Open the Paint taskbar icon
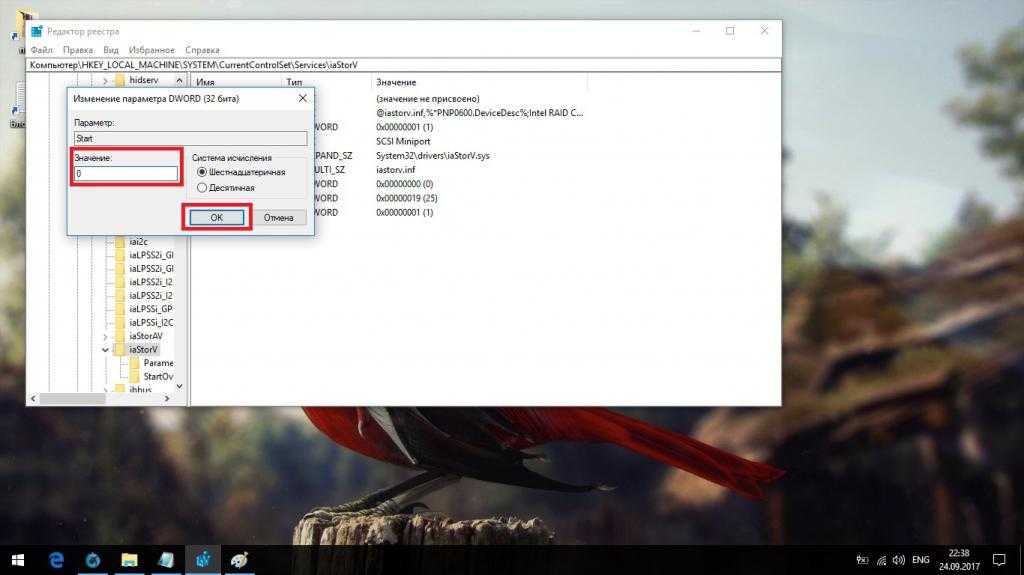This screenshot has height=575, width=1024. [239, 560]
